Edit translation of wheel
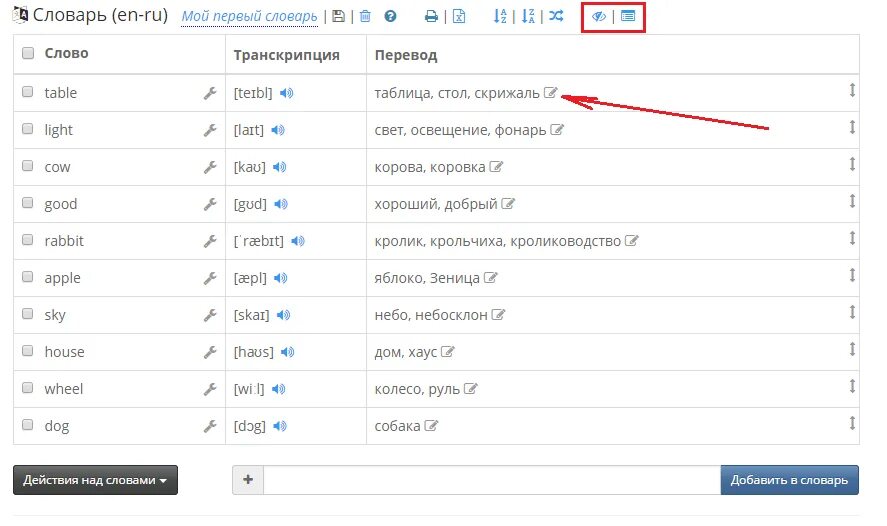Viewport: 887px width, 526px height. 471,389
